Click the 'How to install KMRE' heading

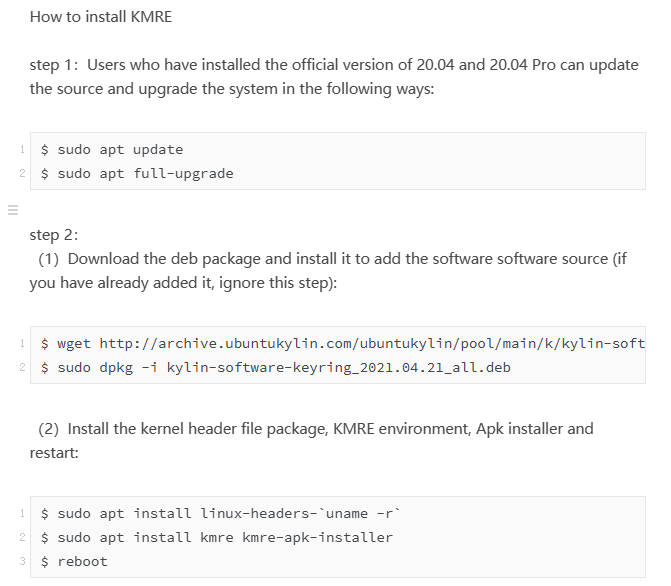point(101,17)
